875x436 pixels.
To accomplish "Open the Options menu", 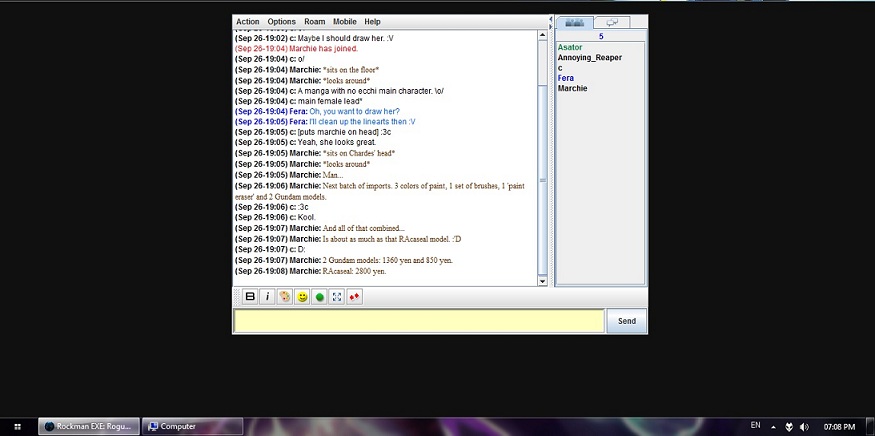I will 281,22.
